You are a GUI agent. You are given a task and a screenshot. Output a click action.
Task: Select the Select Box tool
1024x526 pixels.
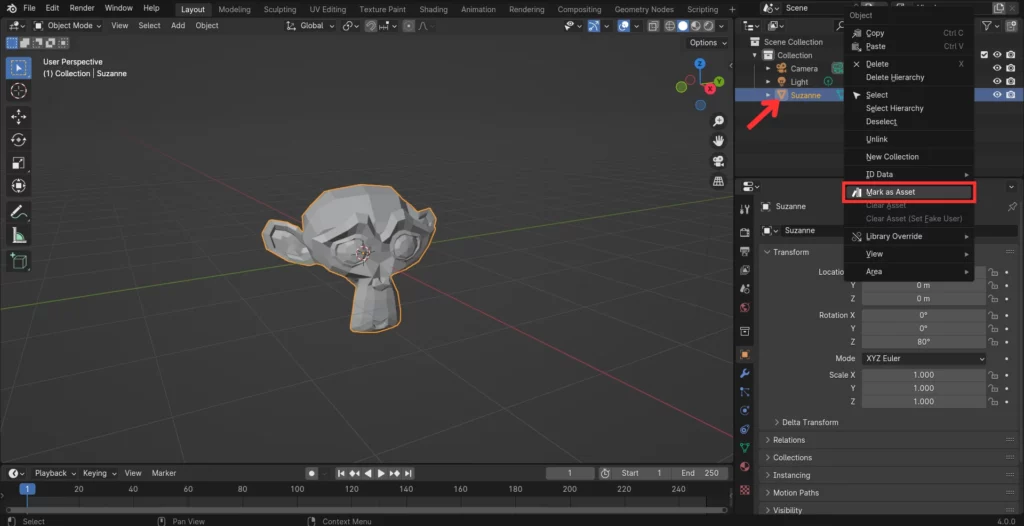pos(18,68)
